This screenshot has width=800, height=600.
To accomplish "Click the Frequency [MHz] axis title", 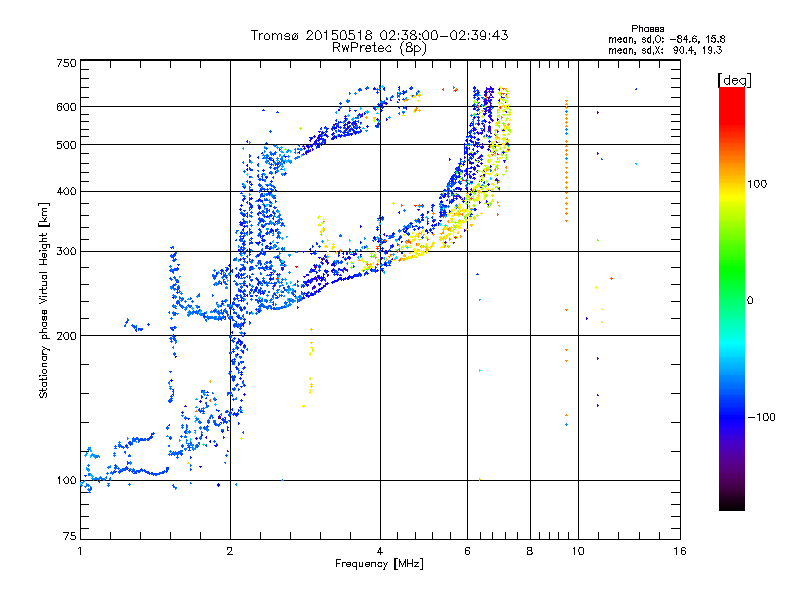I will [x=379, y=564].
